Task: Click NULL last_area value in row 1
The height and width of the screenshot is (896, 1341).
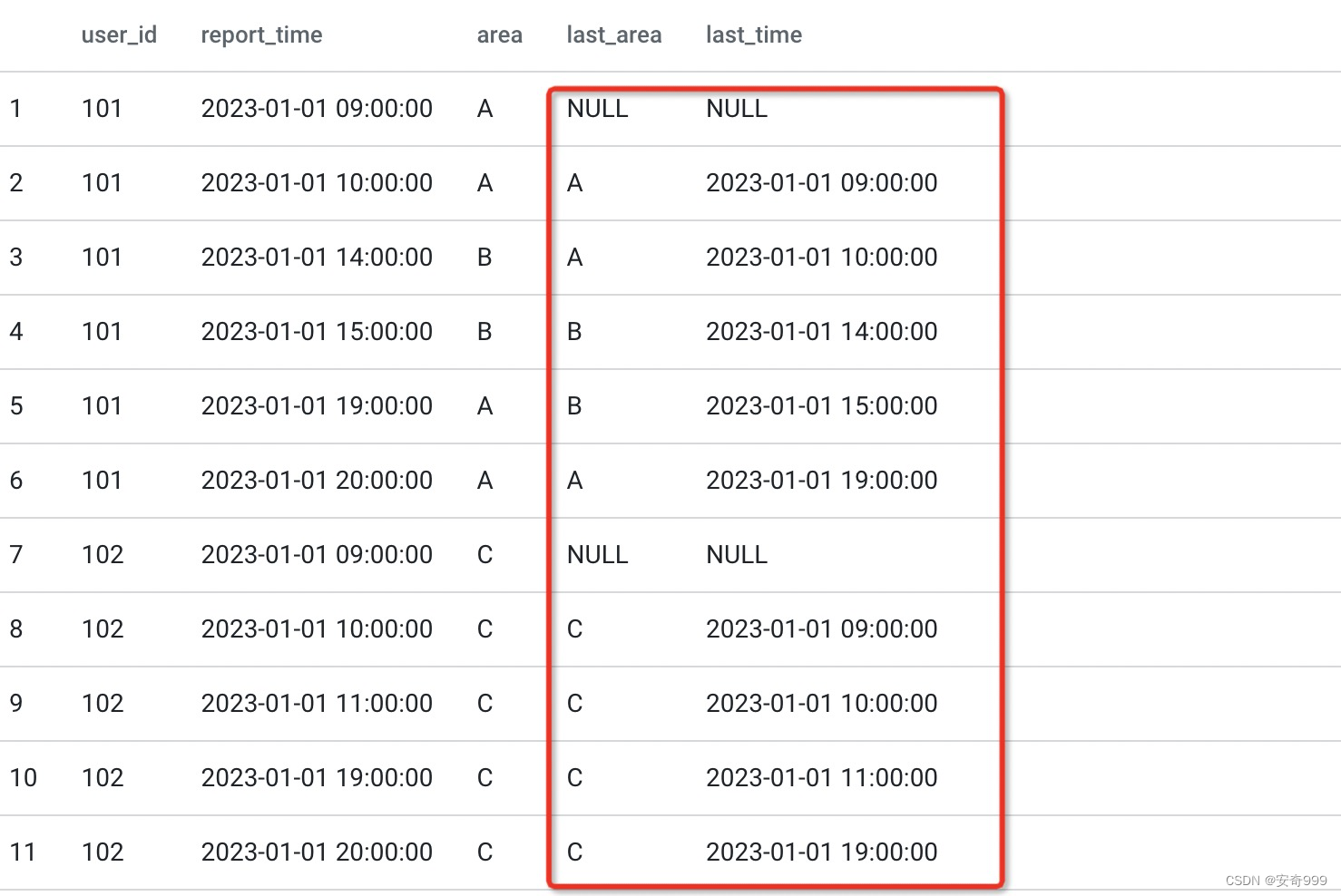Action: (597, 109)
